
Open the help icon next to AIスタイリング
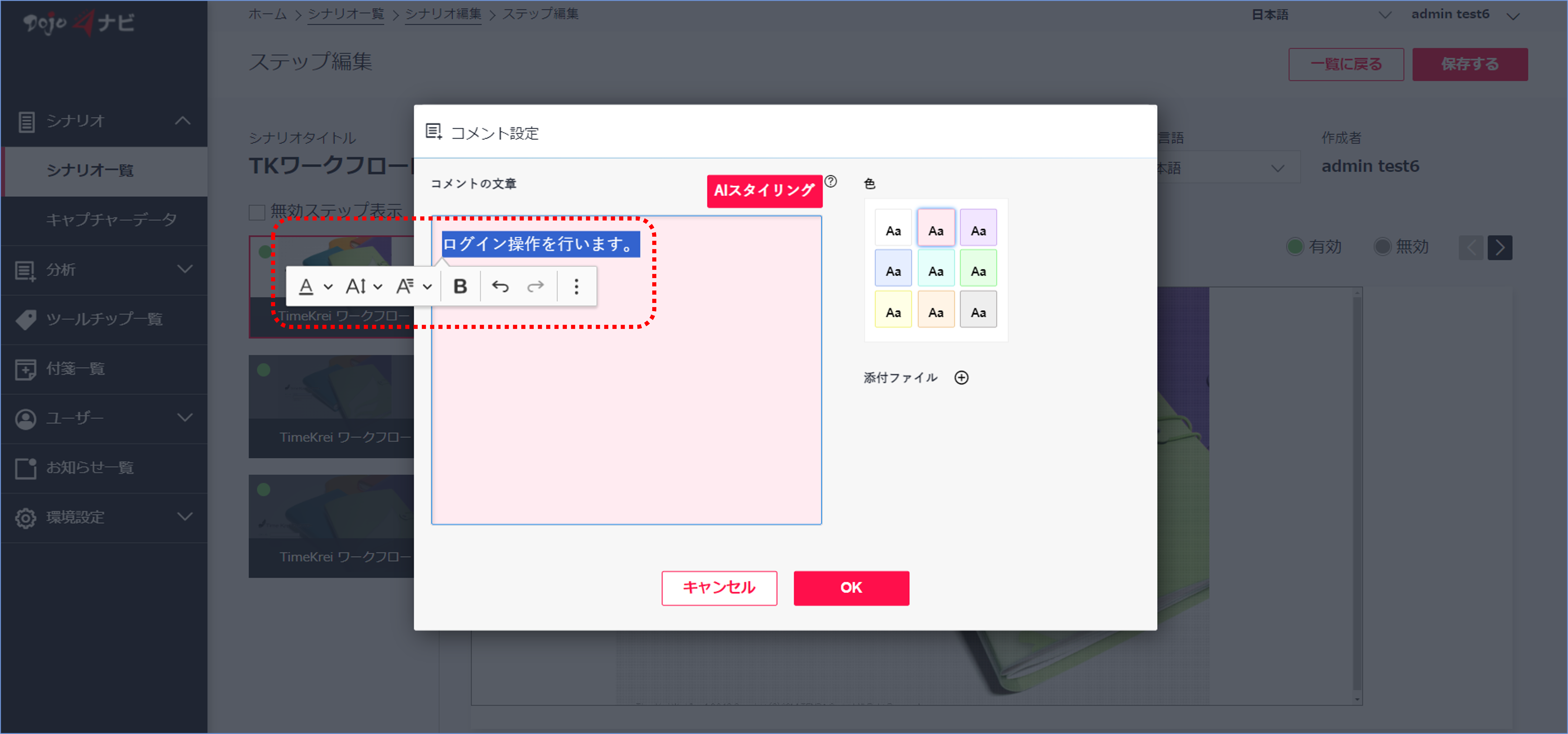[831, 181]
